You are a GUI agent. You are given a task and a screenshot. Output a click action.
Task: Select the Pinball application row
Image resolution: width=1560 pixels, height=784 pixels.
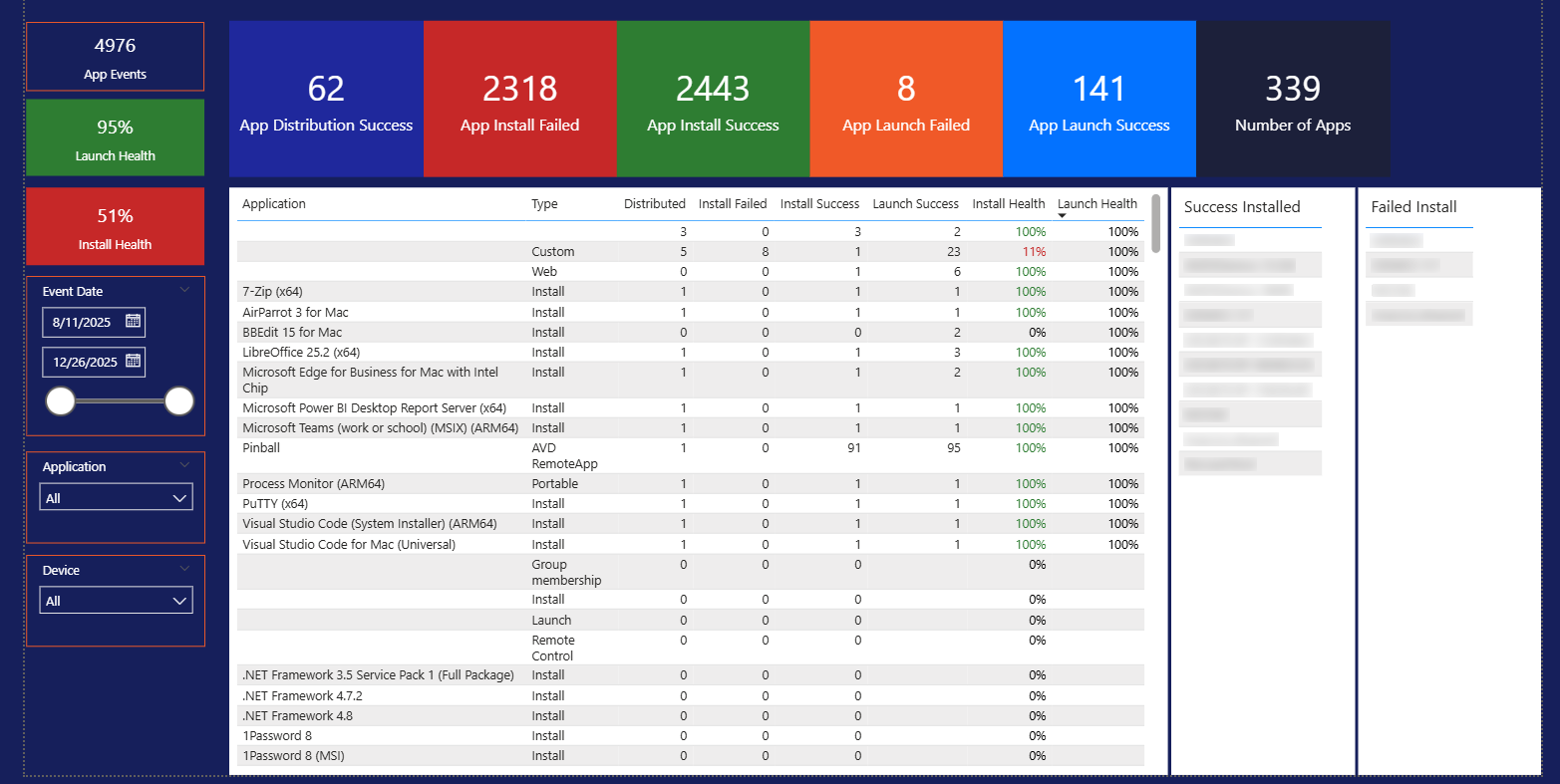coord(261,448)
